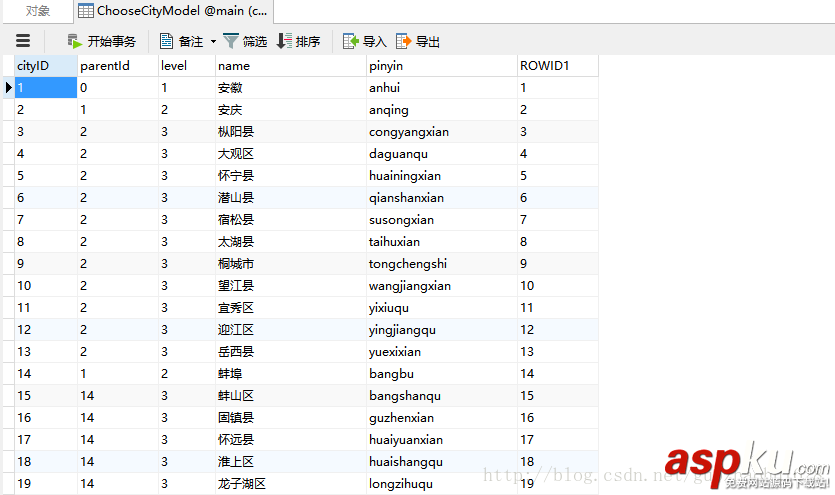Click the Filter (筛选) funnel icon

point(231,41)
